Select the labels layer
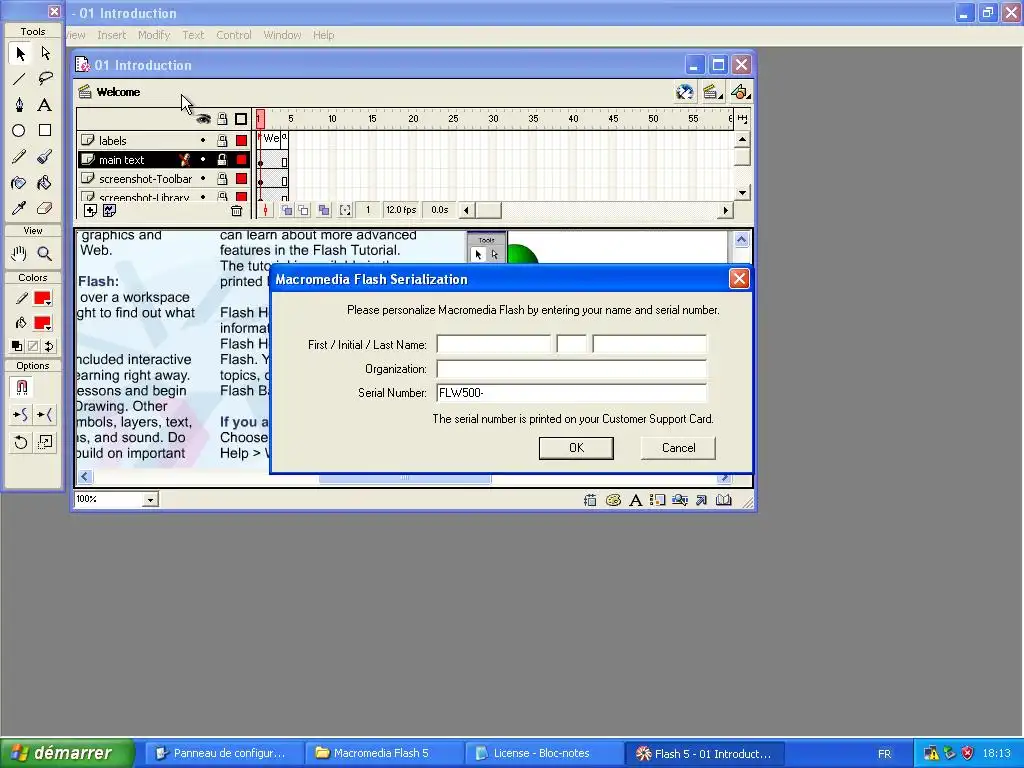 (112, 140)
